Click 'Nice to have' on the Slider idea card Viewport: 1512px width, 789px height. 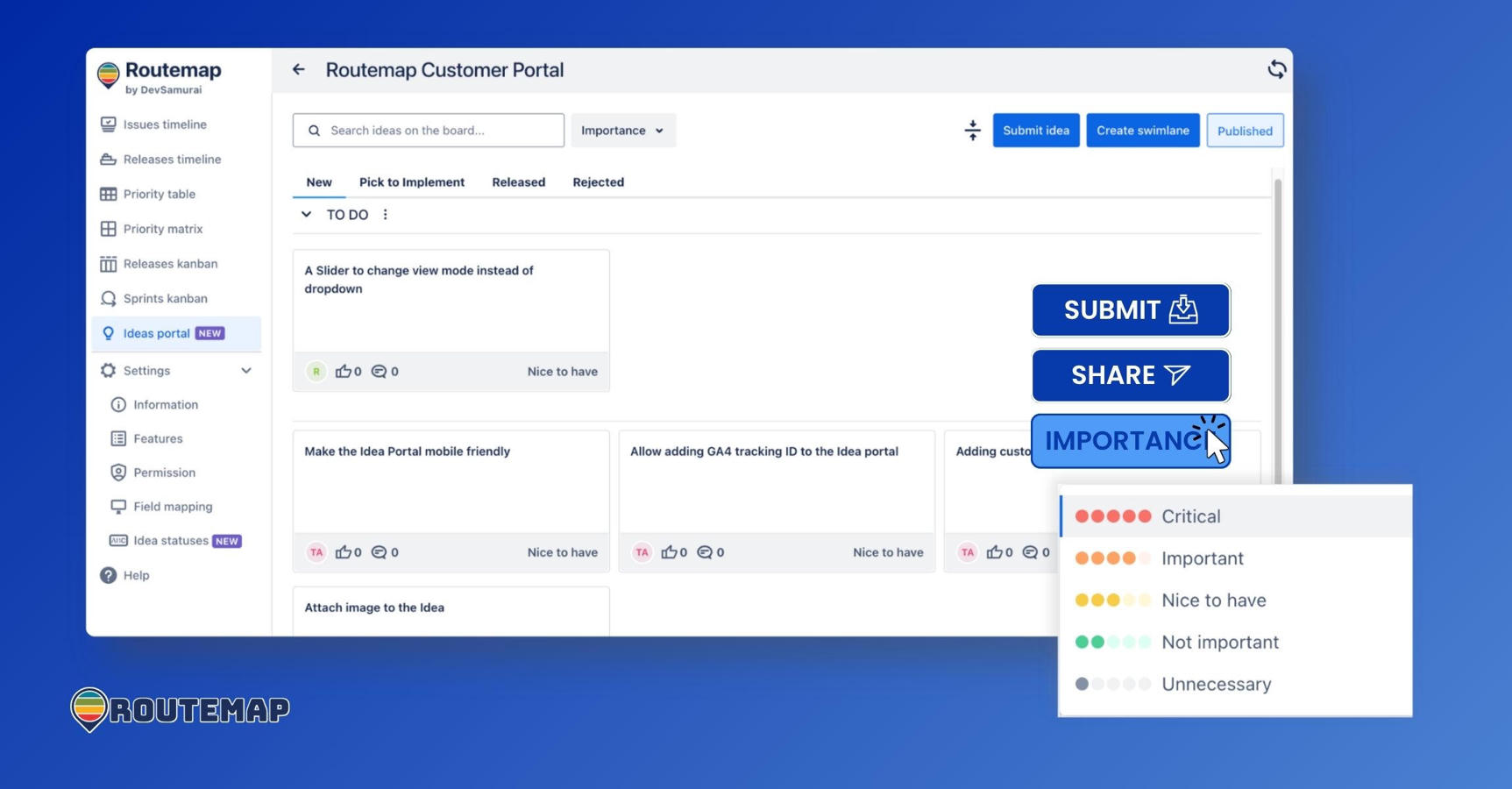[563, 372]
